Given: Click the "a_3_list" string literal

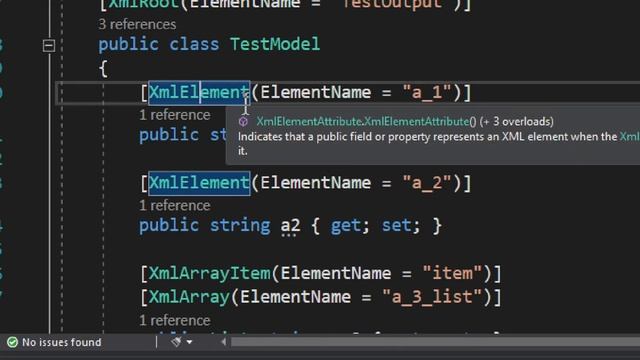Looking at the screenshot, I should [432, 297].
